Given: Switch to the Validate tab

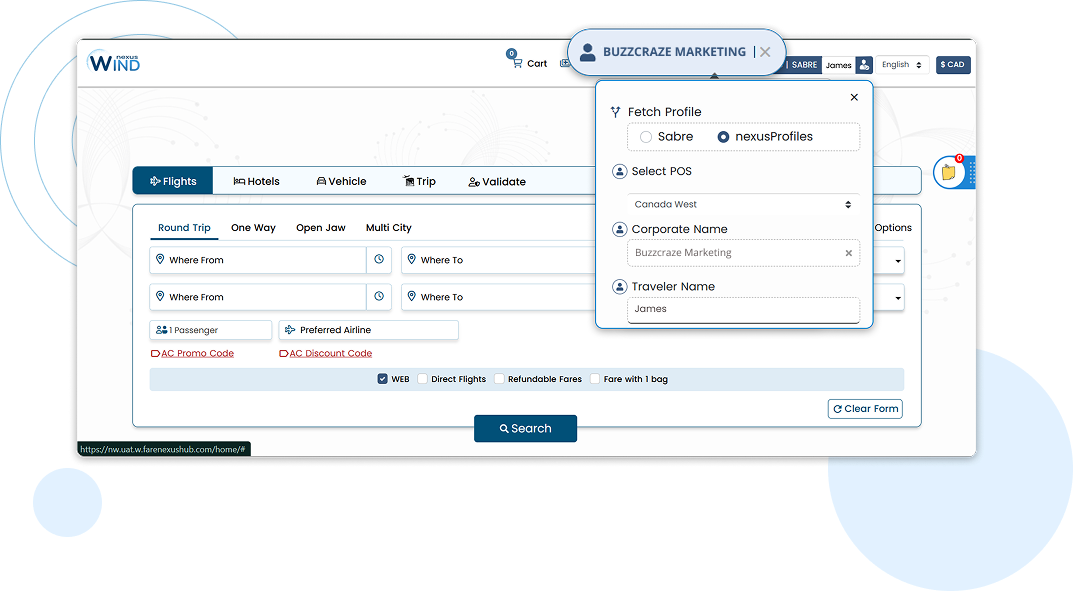Looking at the screenshot, I should point(497,182).
